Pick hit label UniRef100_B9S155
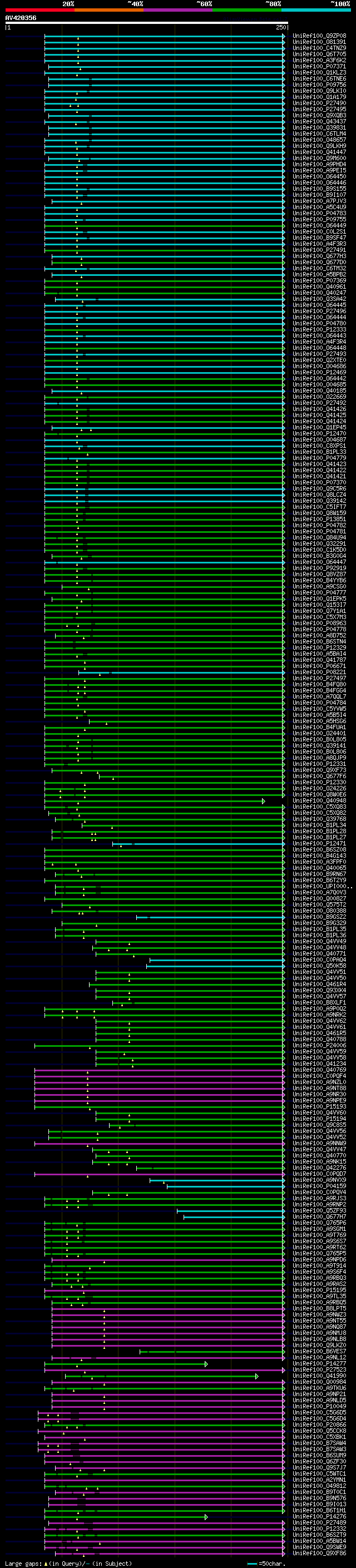The image size is (356, 1568). point(319,189)
